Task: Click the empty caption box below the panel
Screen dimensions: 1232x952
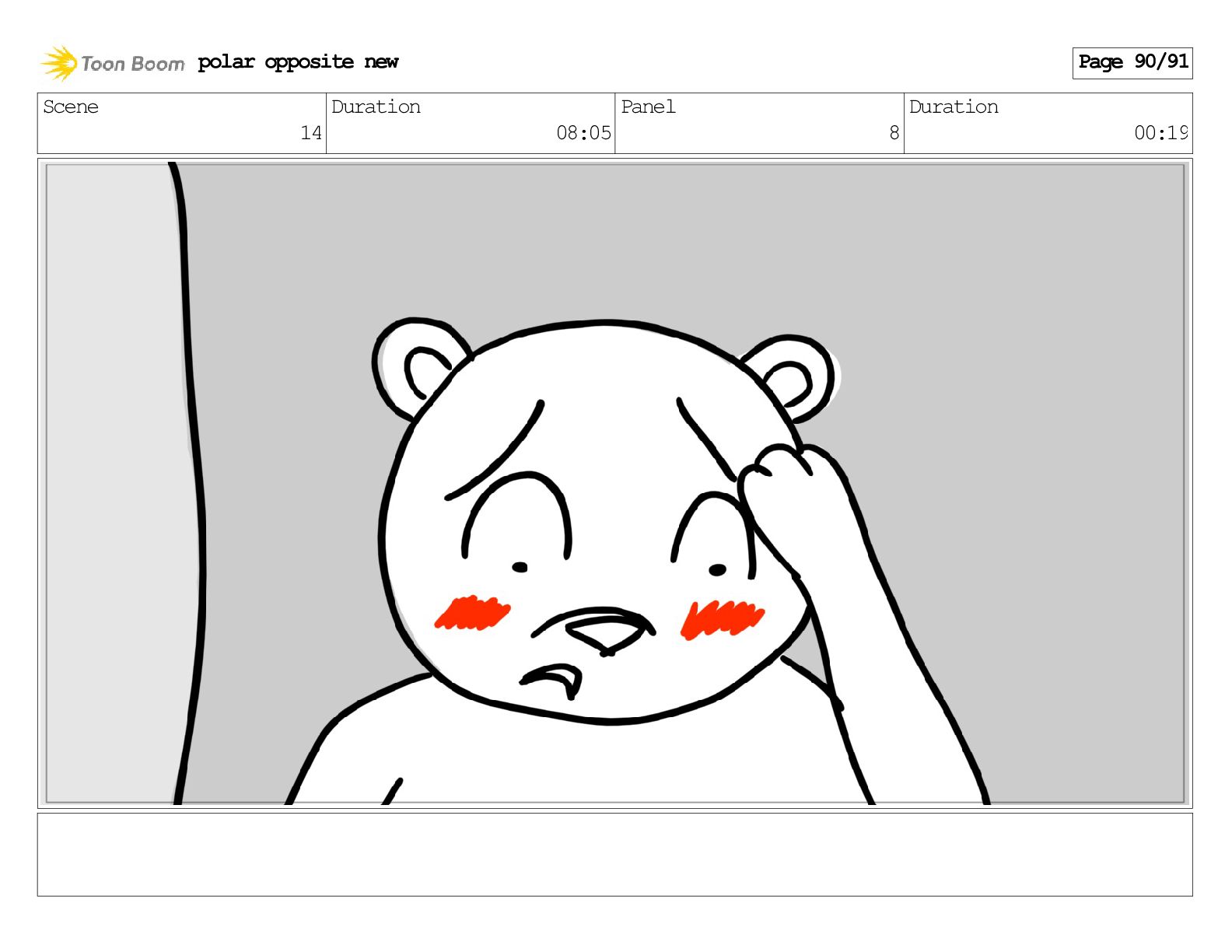Action: (x=615, y=855)
